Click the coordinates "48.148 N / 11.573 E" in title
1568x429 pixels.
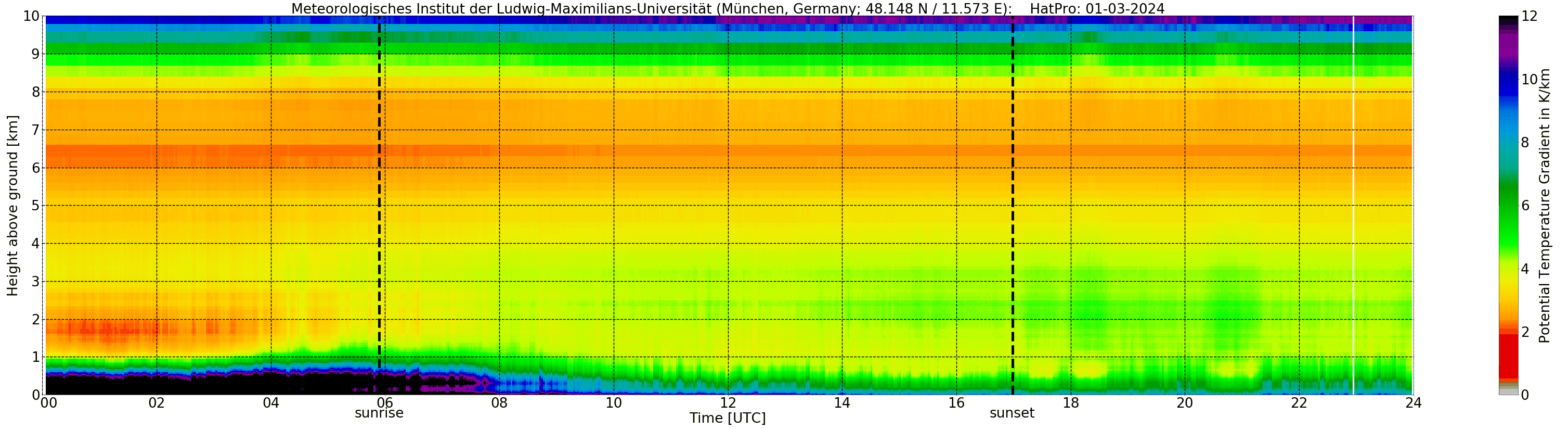click(936, 8)
